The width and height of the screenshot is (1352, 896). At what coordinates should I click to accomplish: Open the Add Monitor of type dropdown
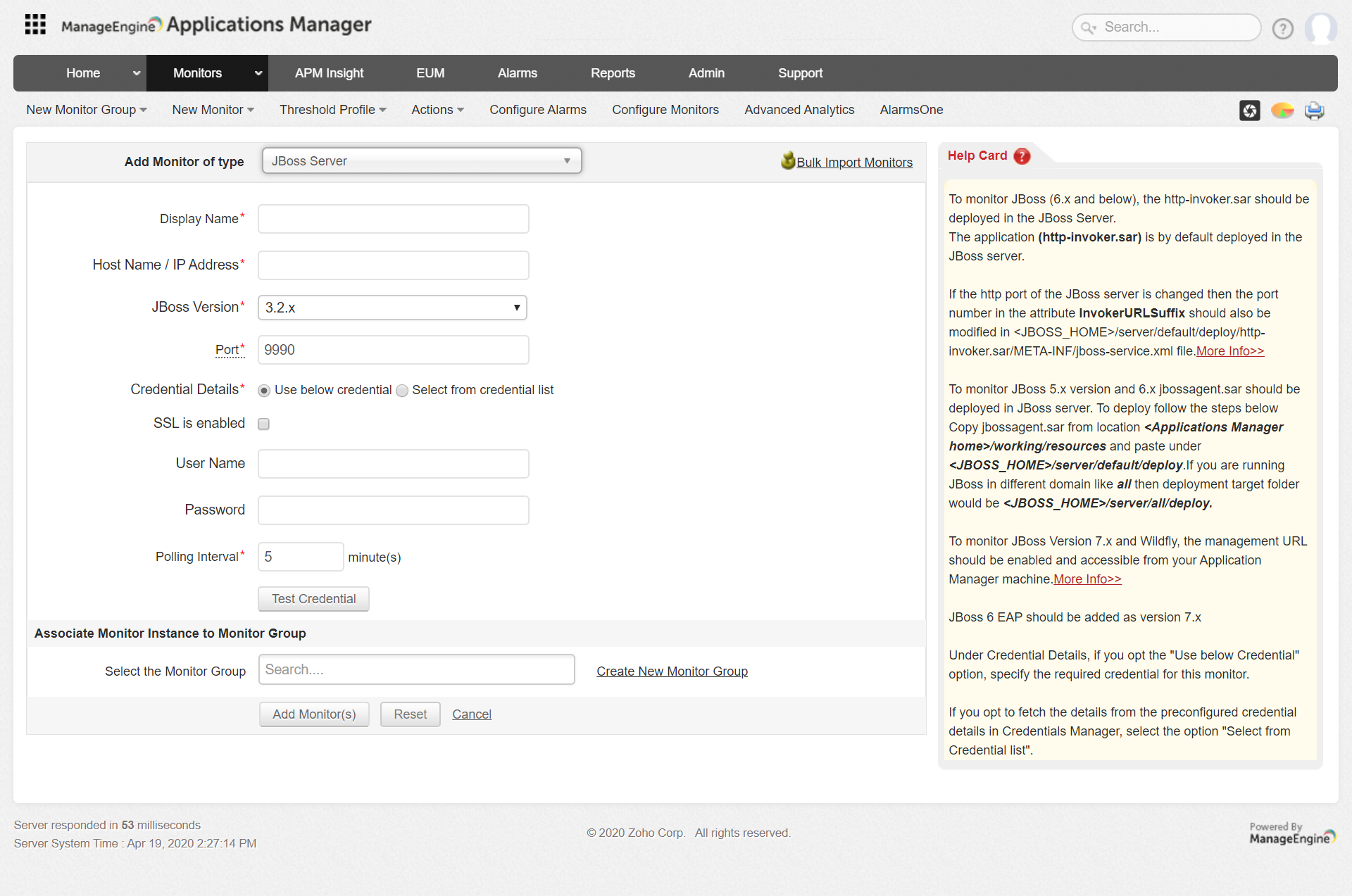click(x=421, y=161)
